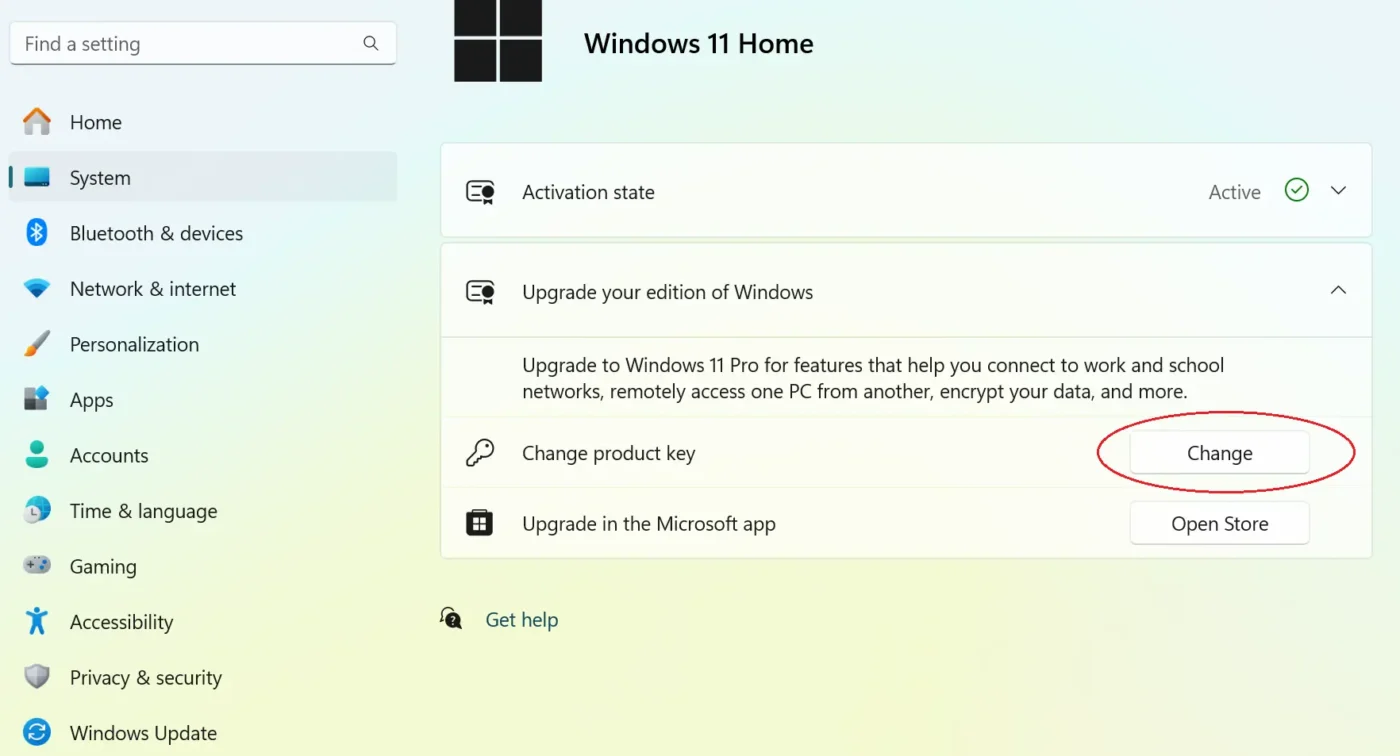Open Personalization settings

tap(203, 344)
